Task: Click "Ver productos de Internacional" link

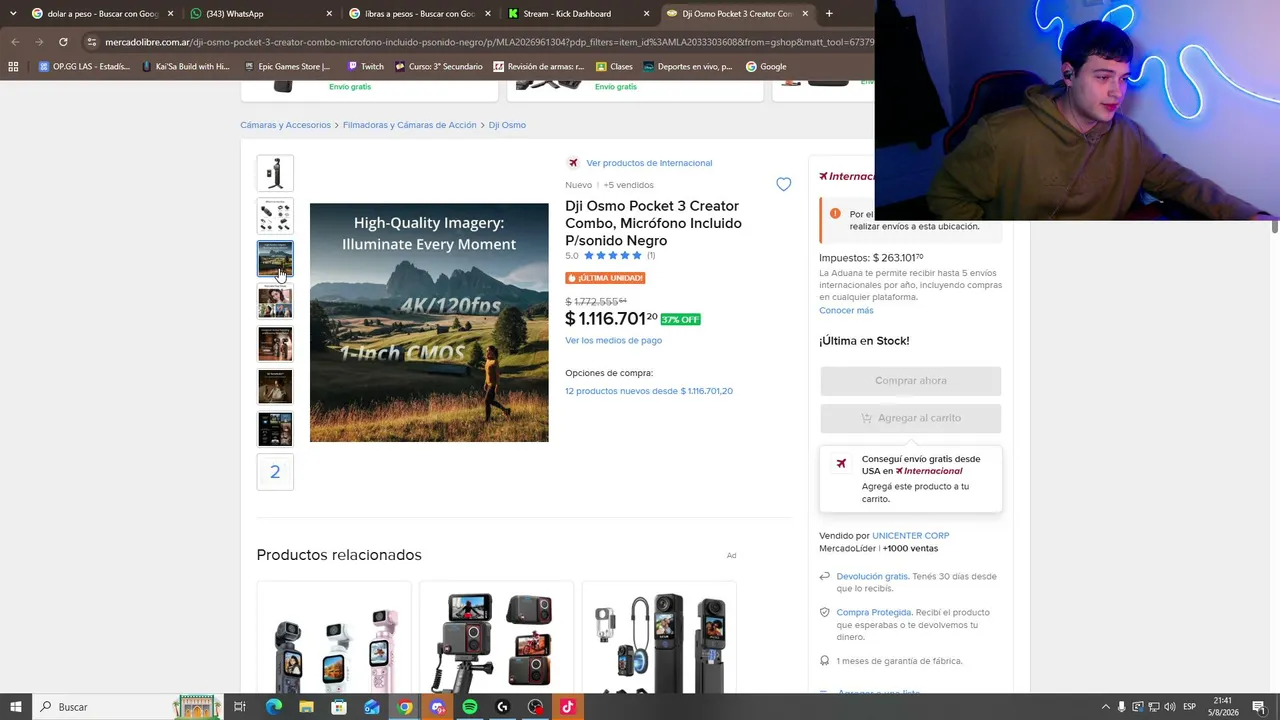Action: tap(649, 163)
